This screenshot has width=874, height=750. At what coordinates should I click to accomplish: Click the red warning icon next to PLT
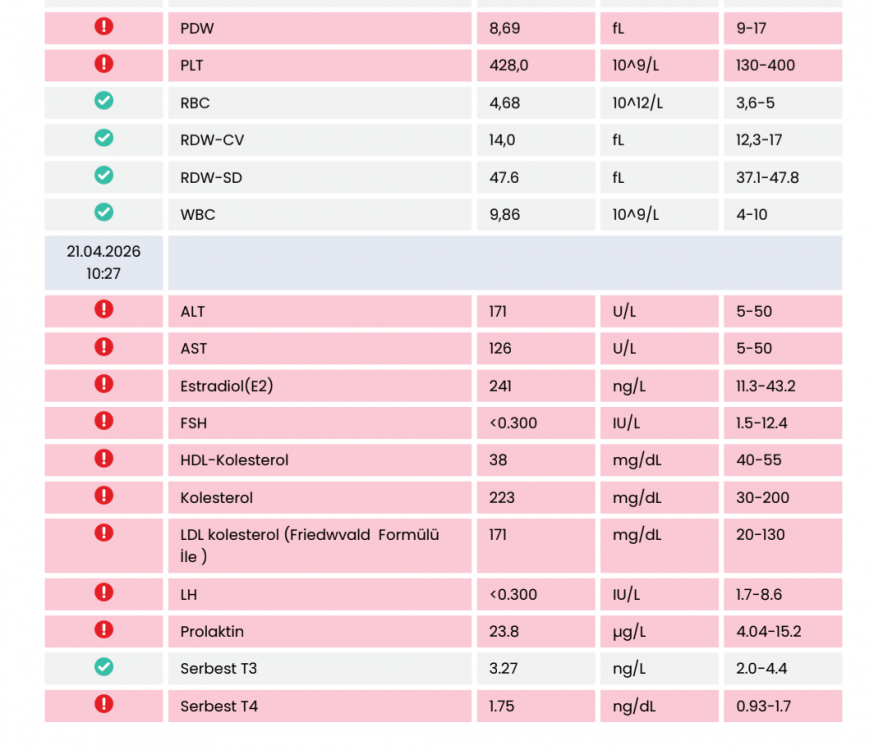(104, 64)
